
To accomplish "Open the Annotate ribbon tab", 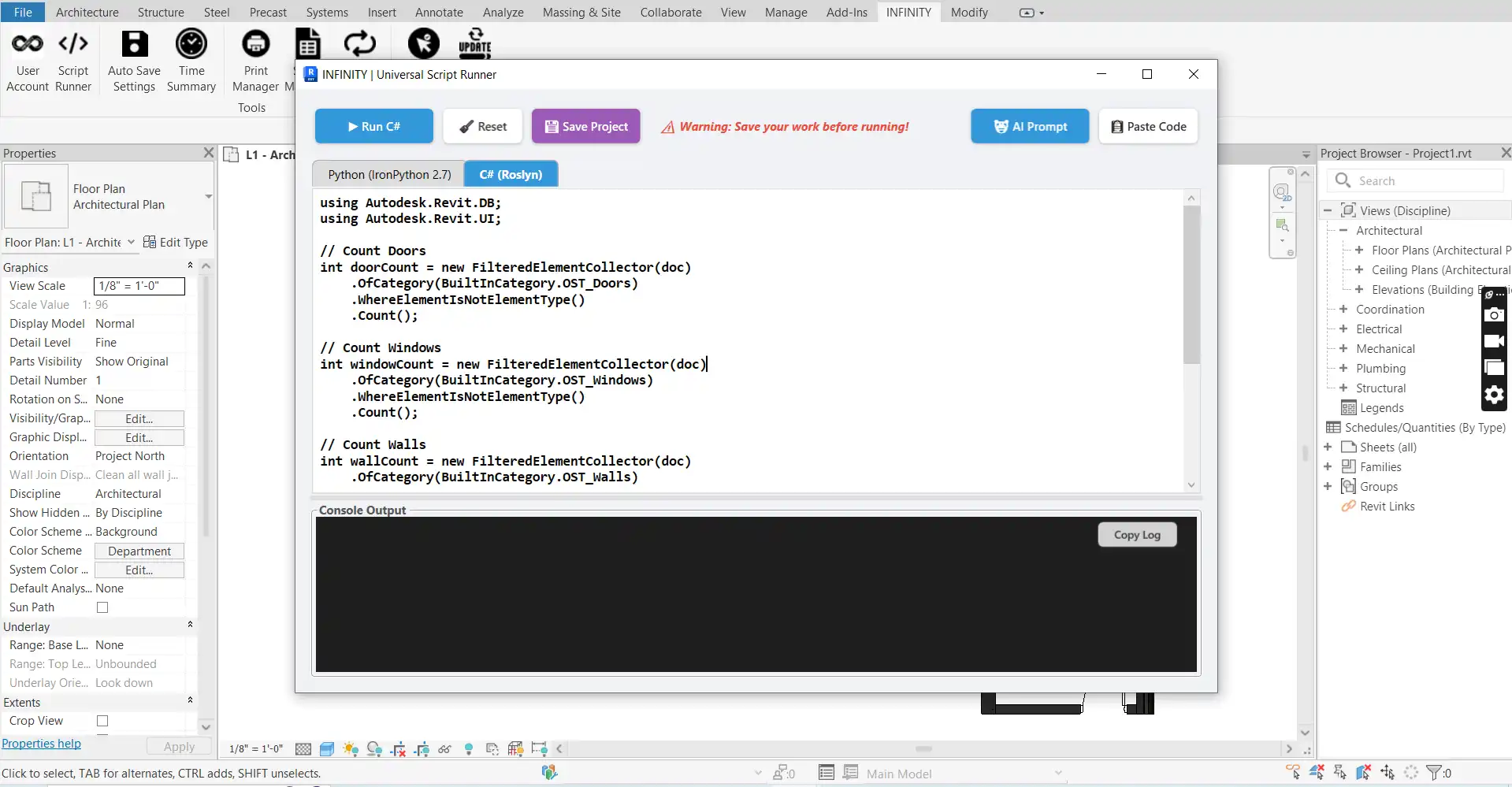I will 438,12.
